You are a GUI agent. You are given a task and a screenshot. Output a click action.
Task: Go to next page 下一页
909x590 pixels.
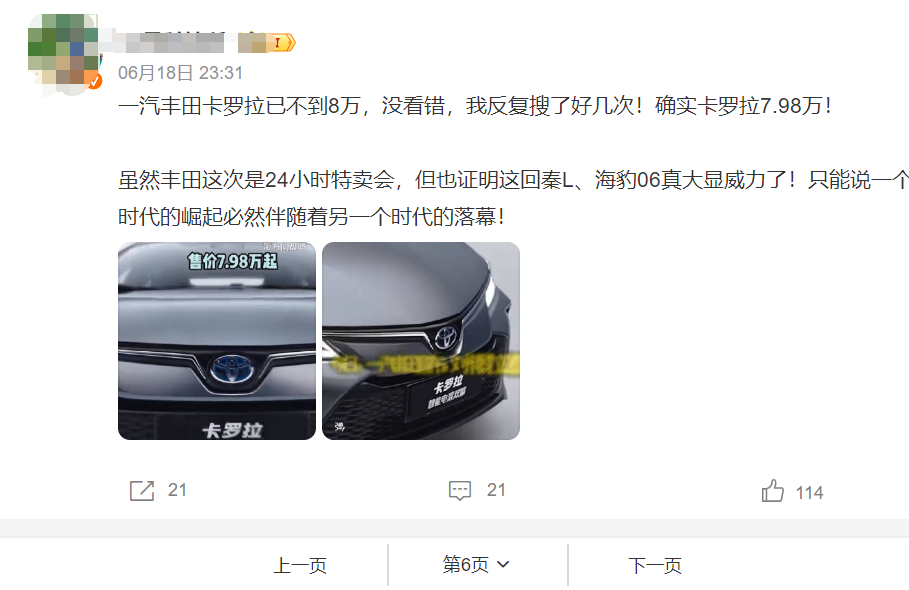[x=655, y=565]
